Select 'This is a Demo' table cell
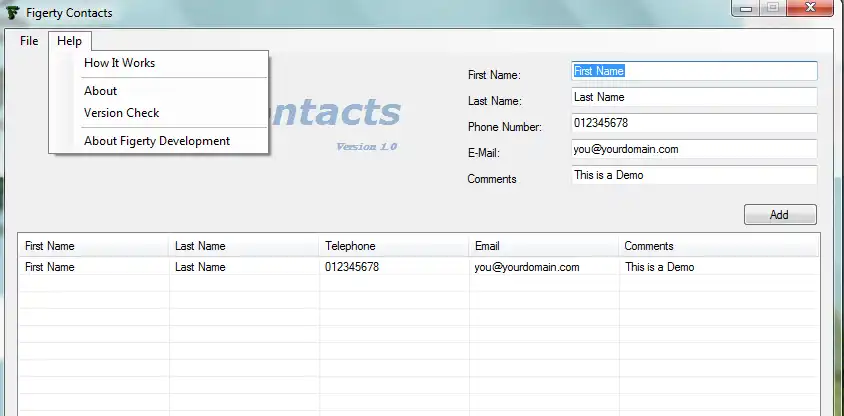 pyautogui.click(x=719, y=267)
